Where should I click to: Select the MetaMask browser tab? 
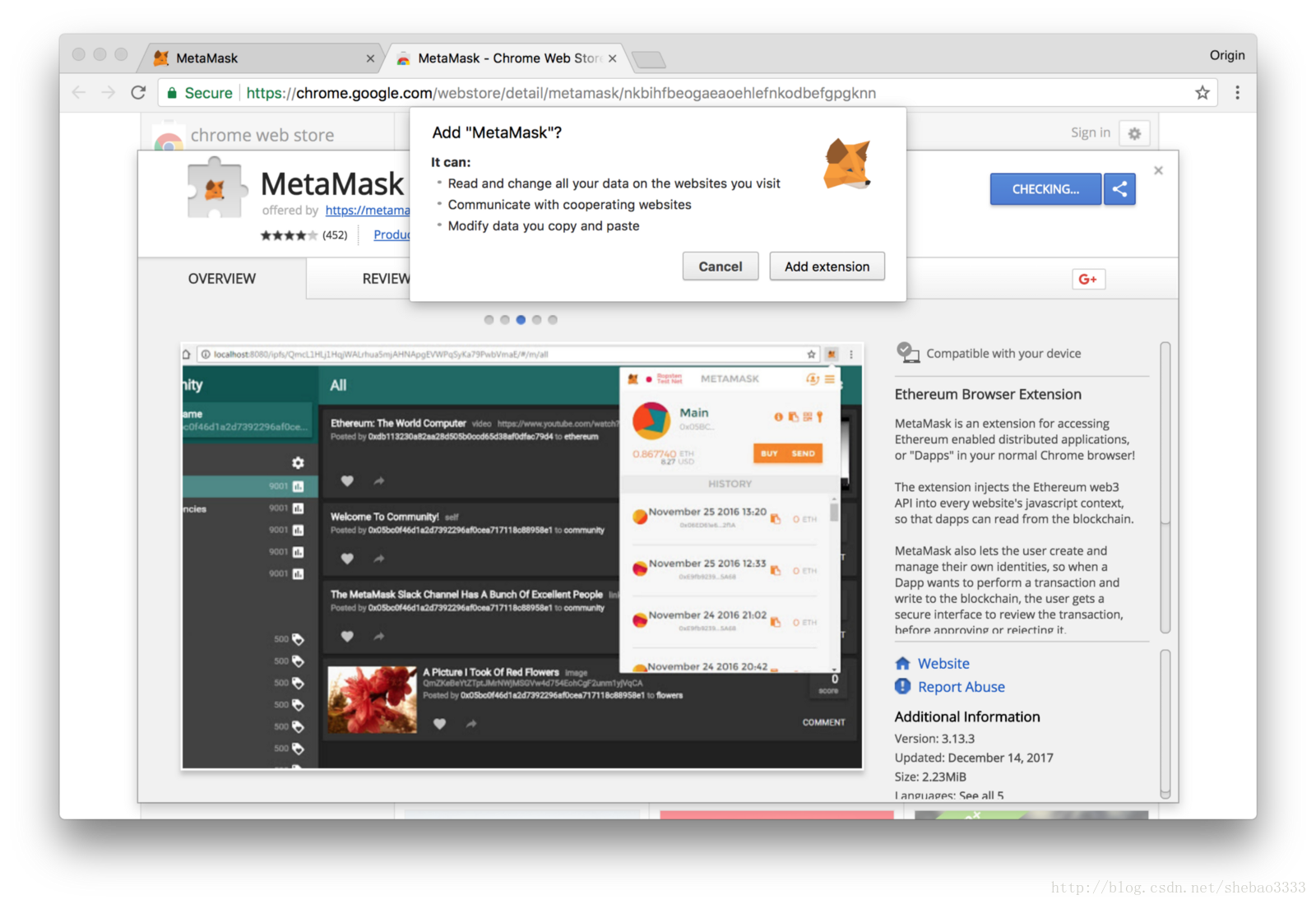[x=262, y=58]
